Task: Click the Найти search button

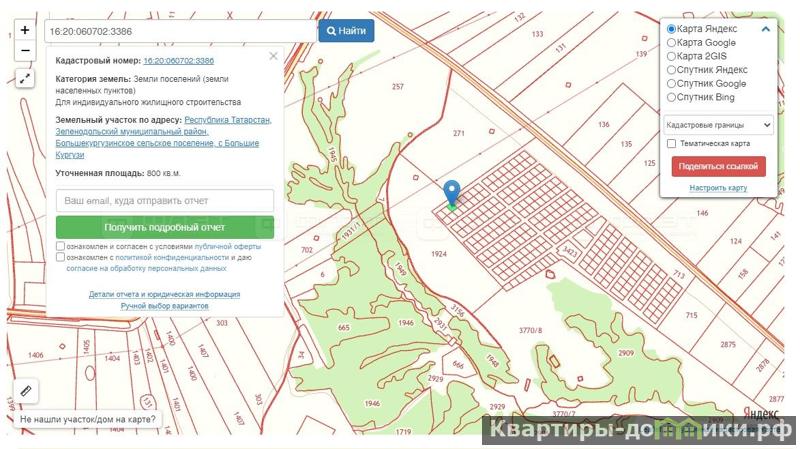Action: click(346, 31)
